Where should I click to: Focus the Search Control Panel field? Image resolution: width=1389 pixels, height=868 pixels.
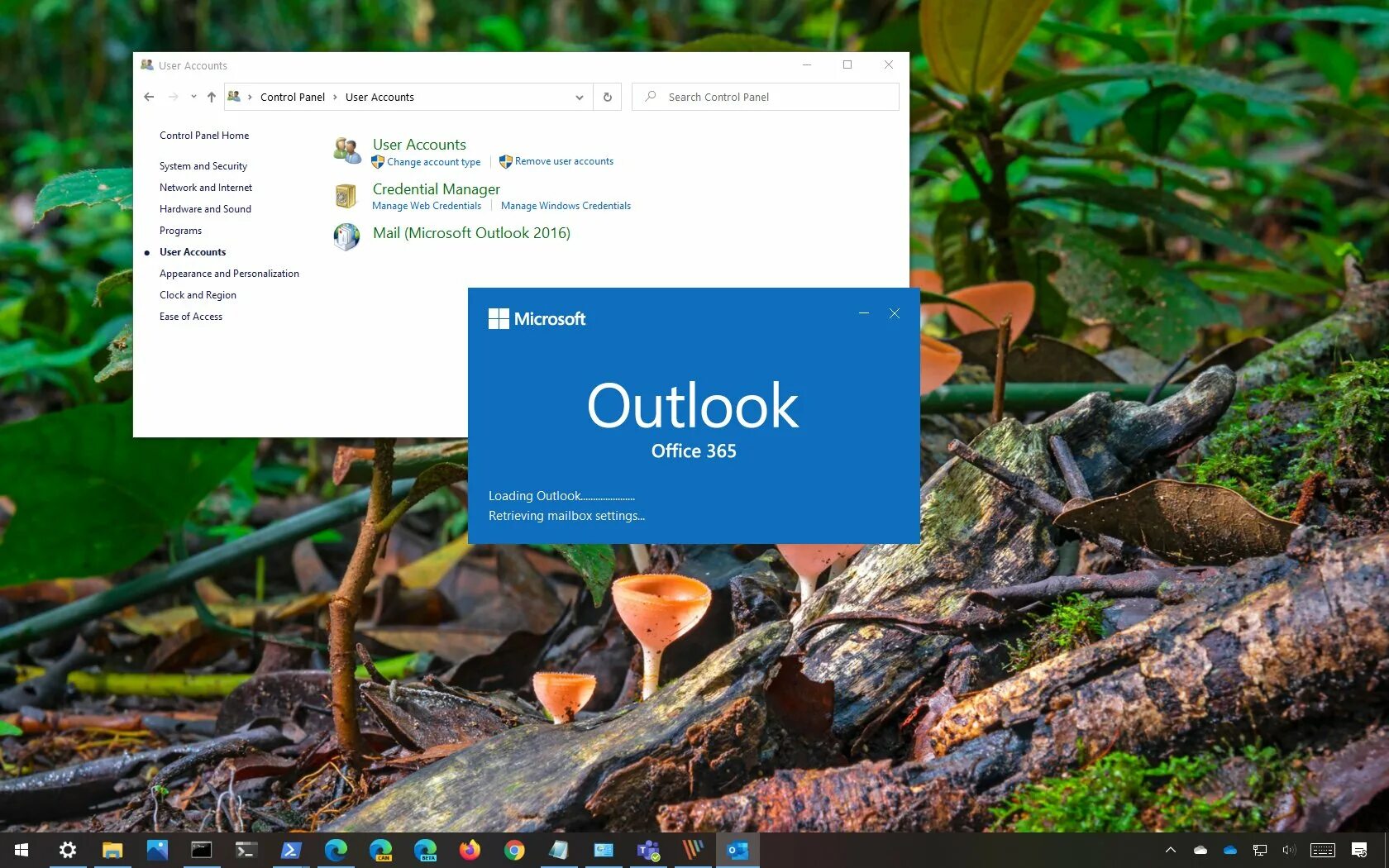point(766,97)
